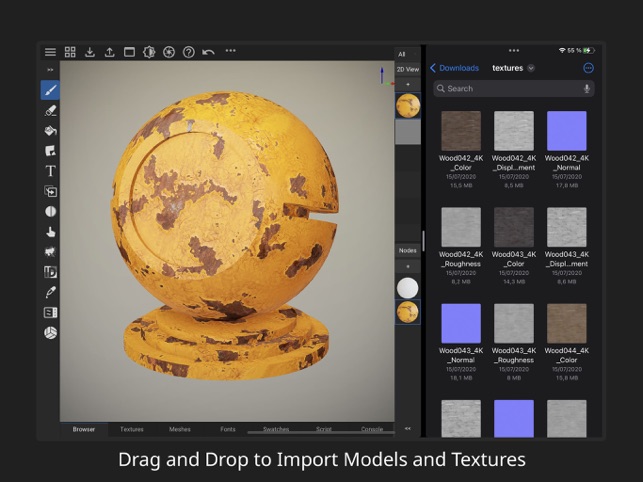The width and height of the screenshot is (643, 482).
Task: Switch to the Console tab
Action: (x=372, y=429)
